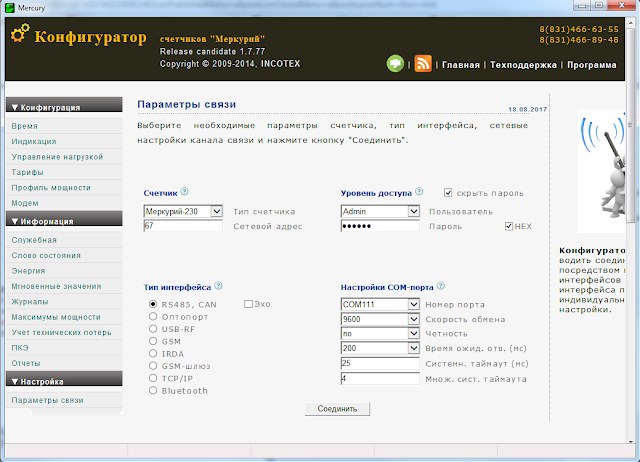
Task: Open help icon next to Уровень доступа
Action: (419, 191)
